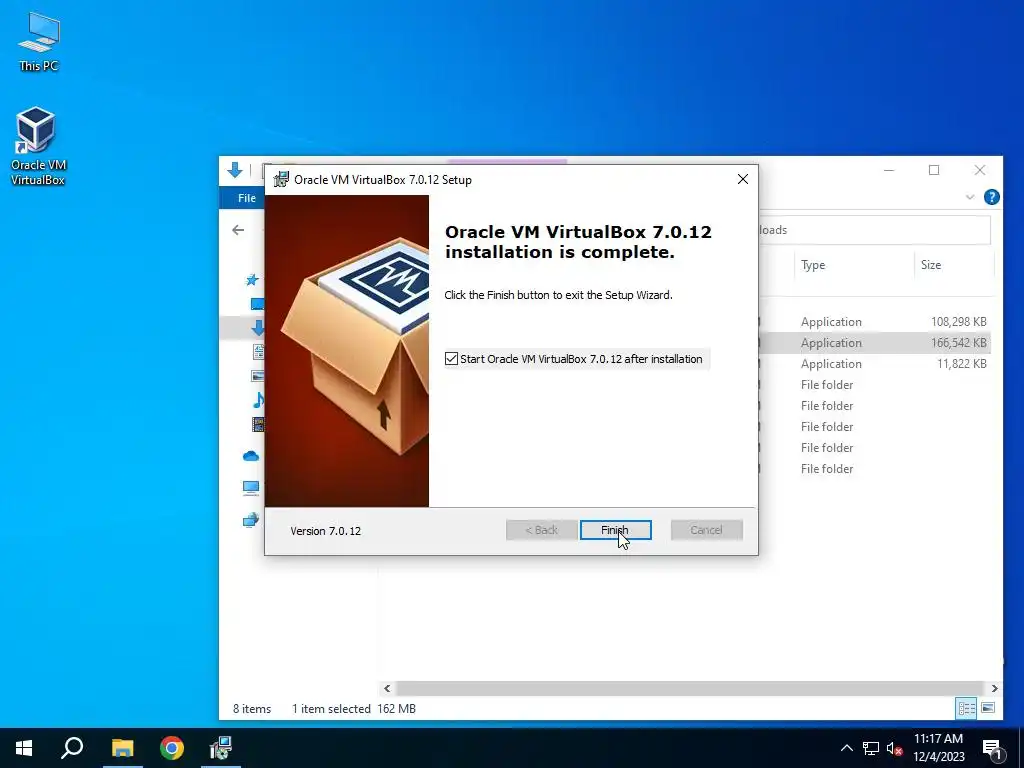Click the Explorer horizontal scrollbar track
Image resolution: width=1024 pixels, height=768 pixels.
point(690,688)
